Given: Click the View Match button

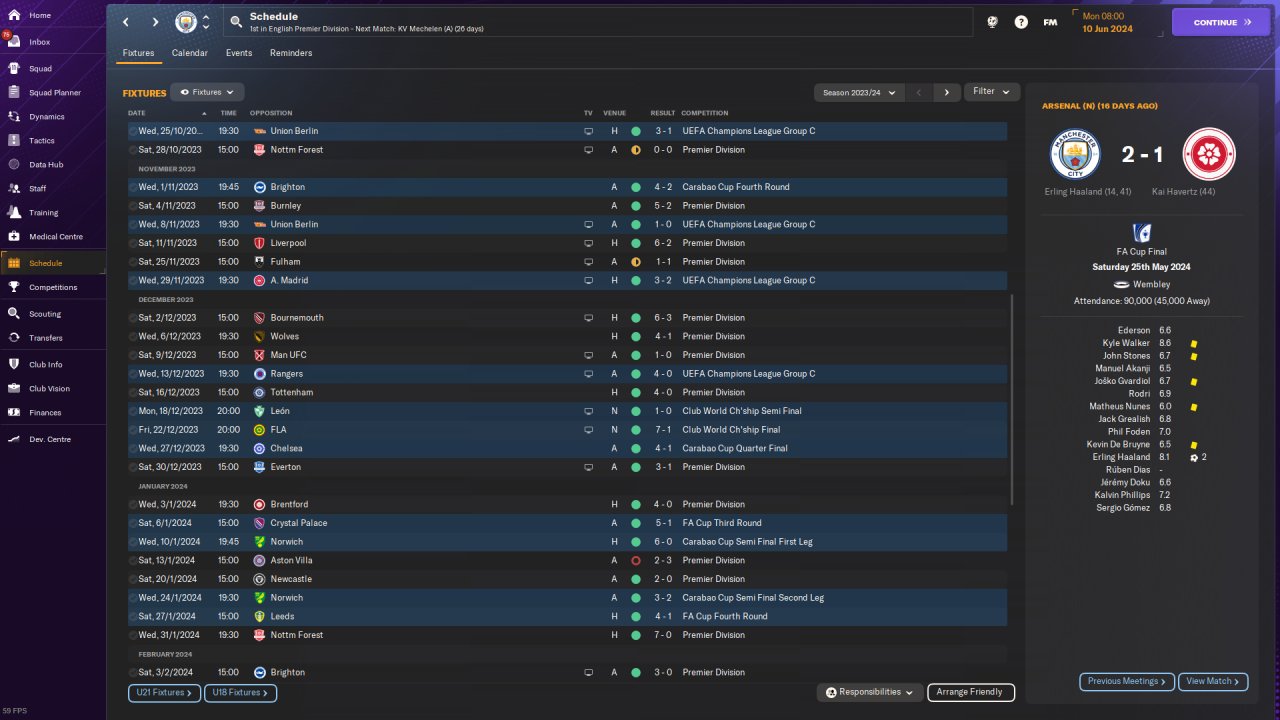Looking at the screenshot, I should [x=1213, y=681].
